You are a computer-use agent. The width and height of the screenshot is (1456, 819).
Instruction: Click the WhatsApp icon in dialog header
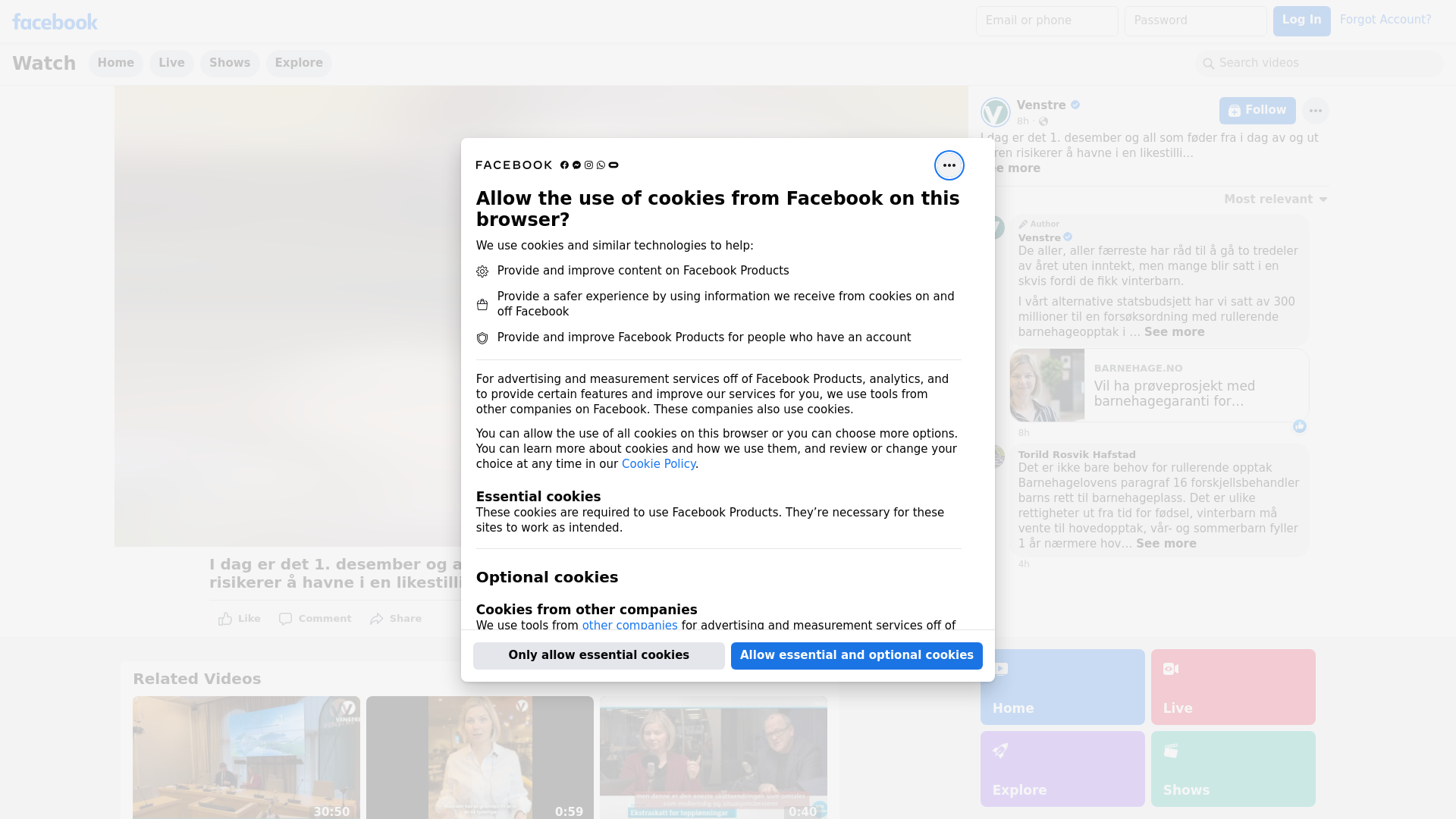(x=601, y=165)
